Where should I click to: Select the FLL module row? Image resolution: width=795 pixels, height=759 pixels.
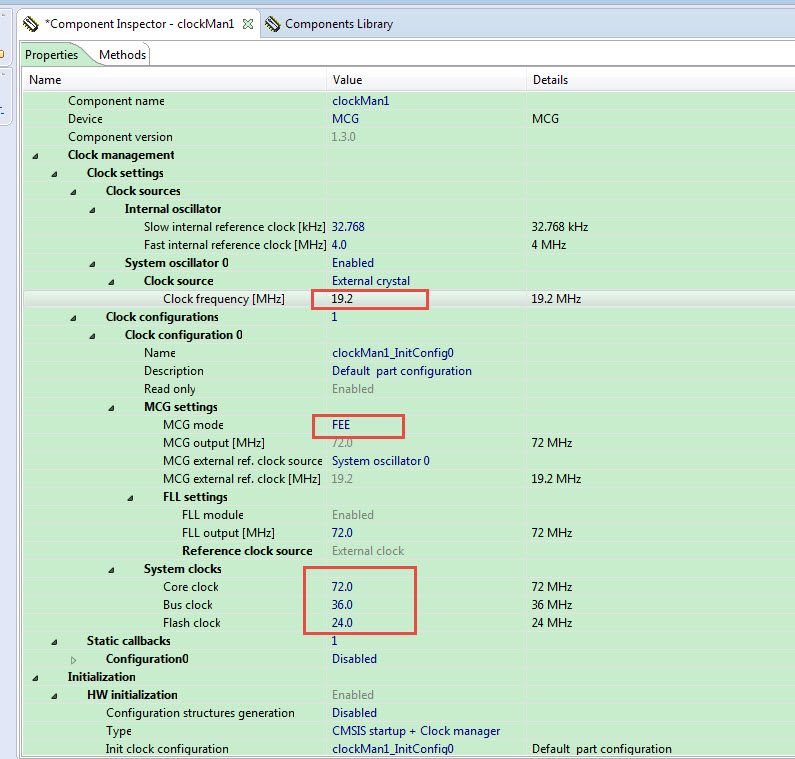pyautogui.click(x=409, y=515)
